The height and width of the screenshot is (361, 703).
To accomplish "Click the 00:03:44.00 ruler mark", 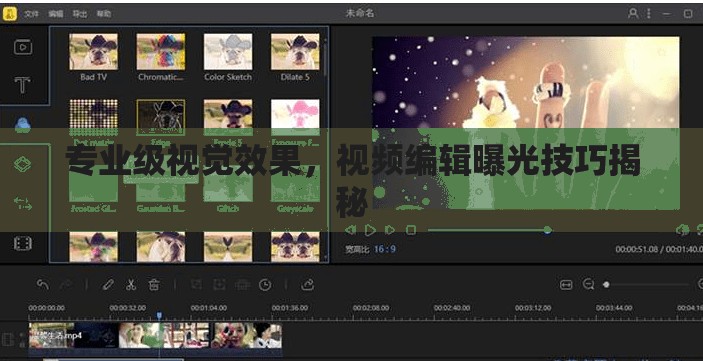I will pos(614,308).
